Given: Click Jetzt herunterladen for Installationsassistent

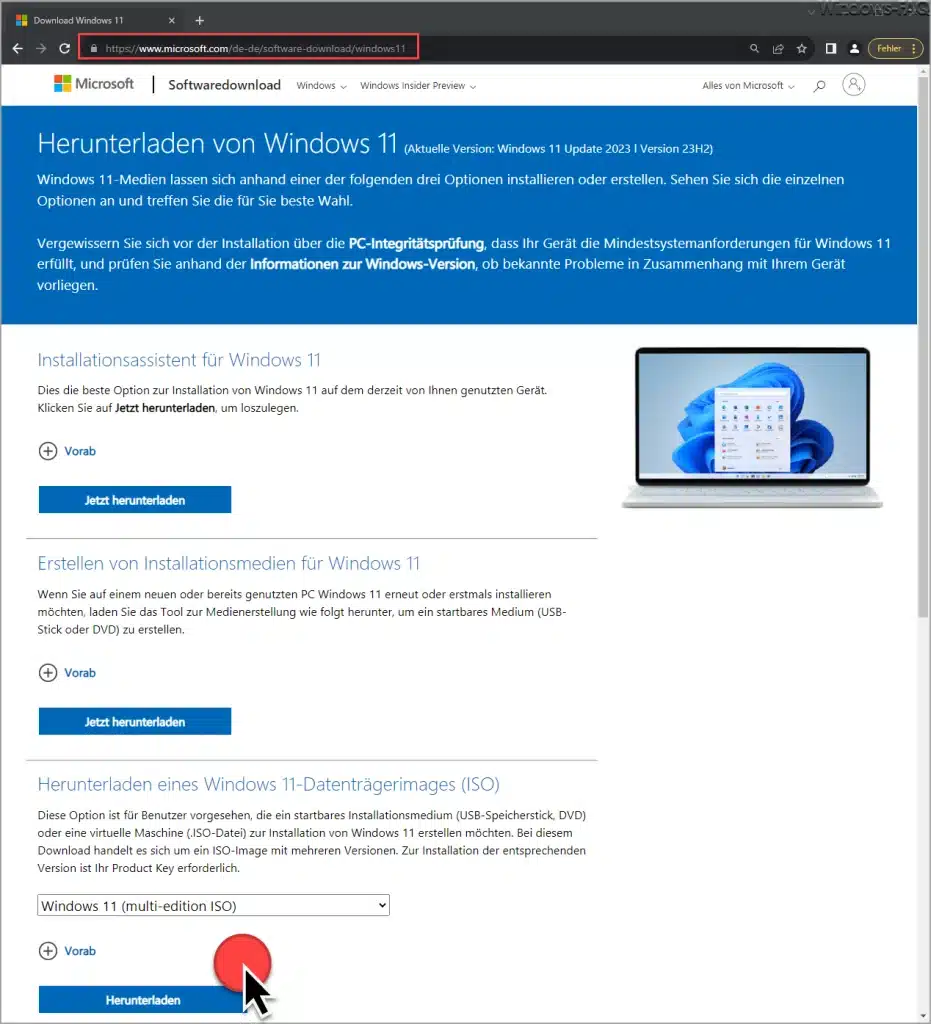Looking at the screenshot, I should 135,500.
